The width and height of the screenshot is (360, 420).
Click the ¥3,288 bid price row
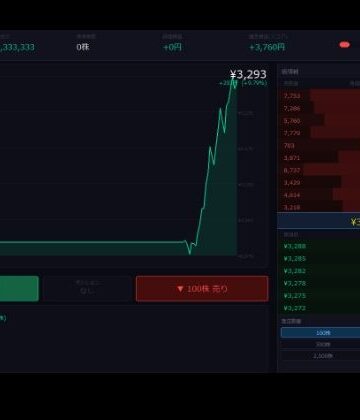[319, 246]
